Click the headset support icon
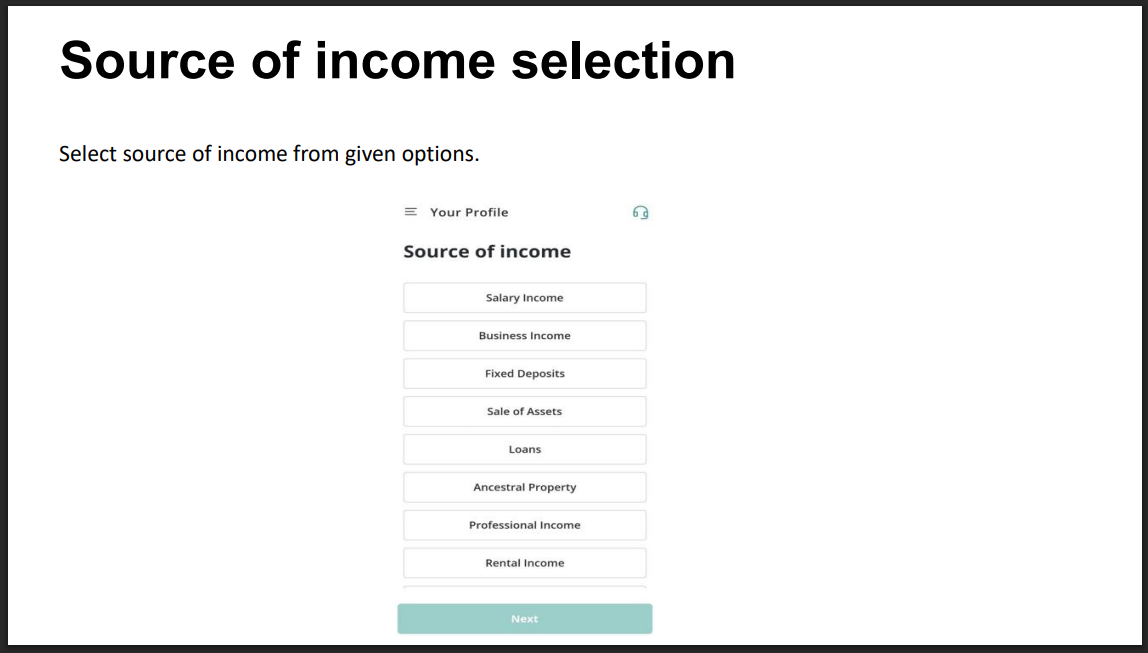 coord(641,212)
